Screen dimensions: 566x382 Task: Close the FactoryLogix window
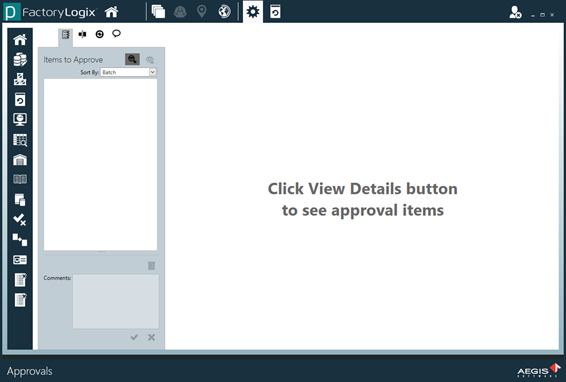tap(552, 15)
